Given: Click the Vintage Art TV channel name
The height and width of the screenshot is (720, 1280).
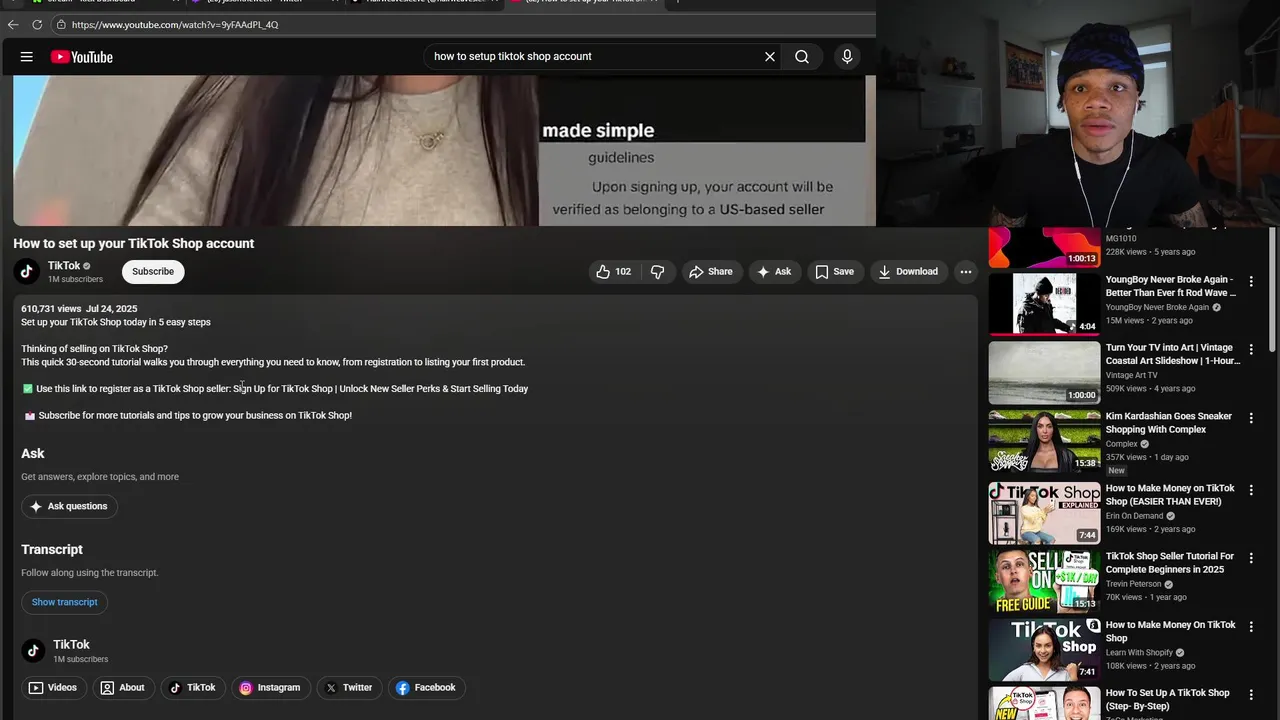Looking at the screenshot, I should (1131, 375).
